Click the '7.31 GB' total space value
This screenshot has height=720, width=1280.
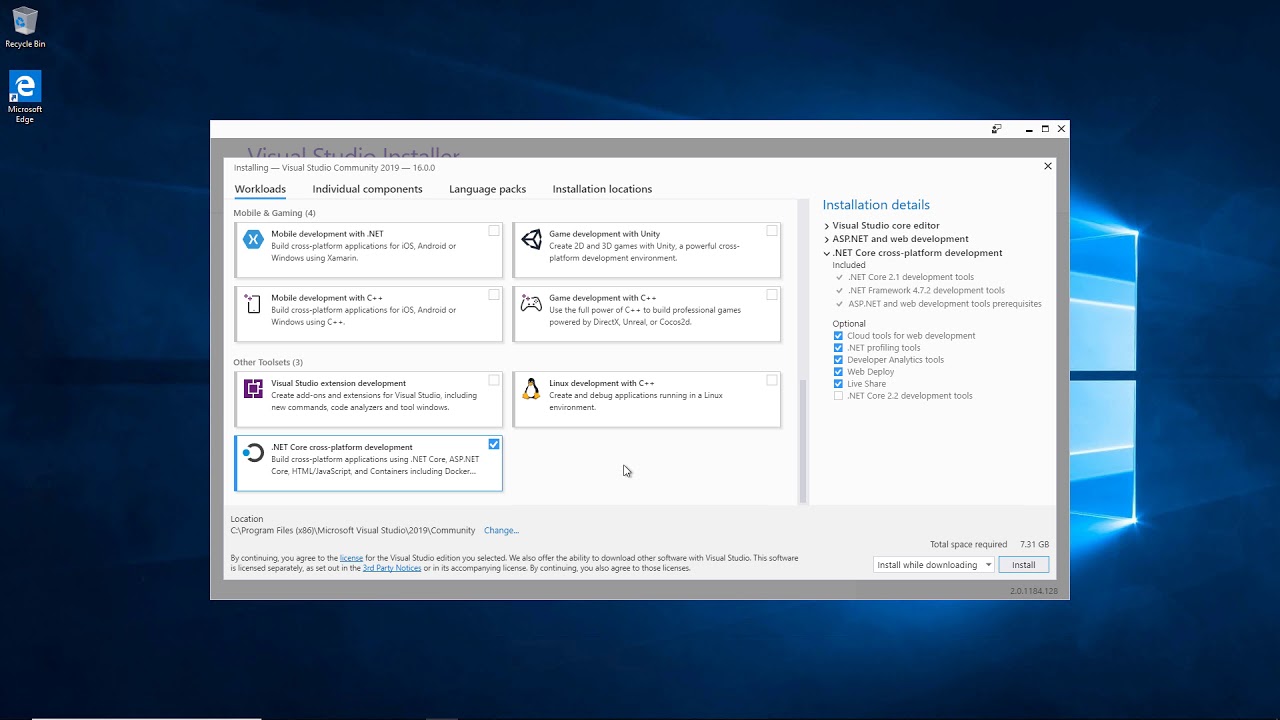coord(1034,545)
